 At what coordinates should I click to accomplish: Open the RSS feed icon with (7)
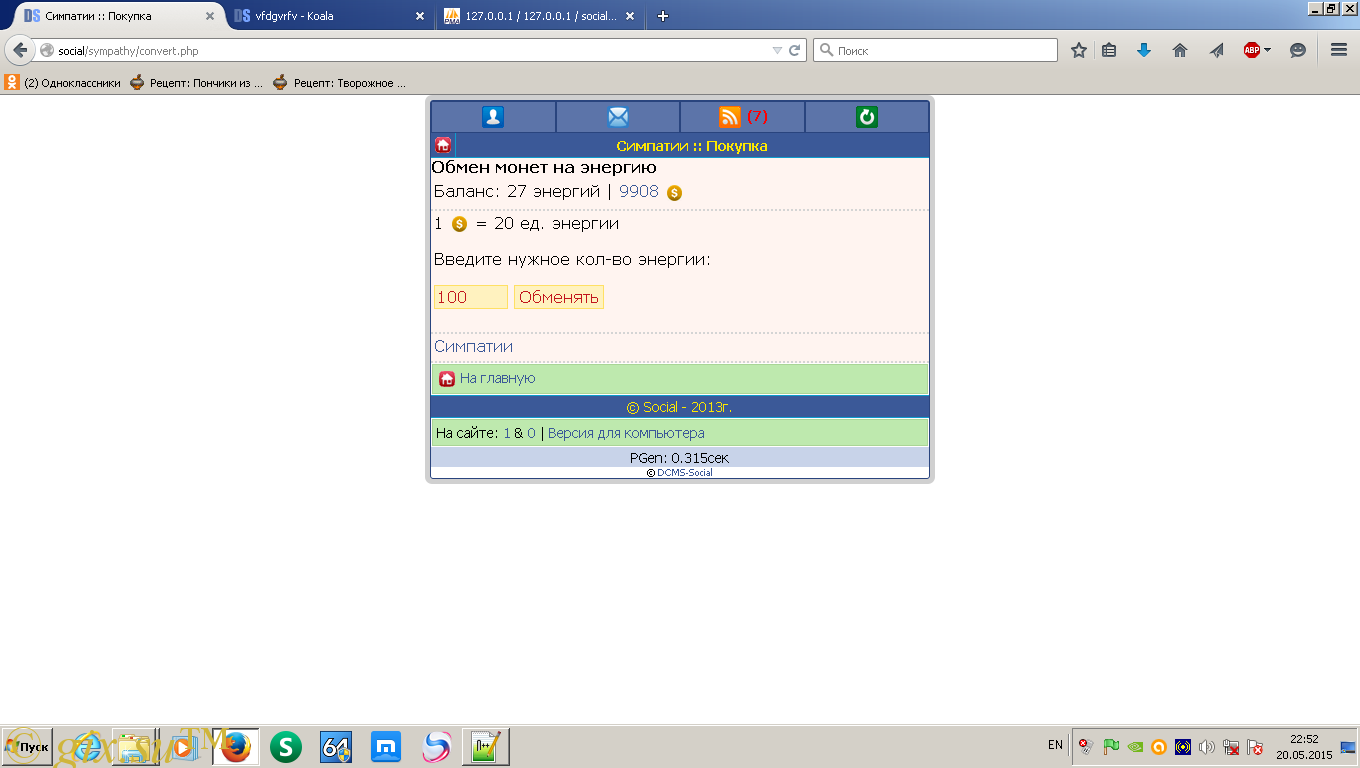pos(730,117)
